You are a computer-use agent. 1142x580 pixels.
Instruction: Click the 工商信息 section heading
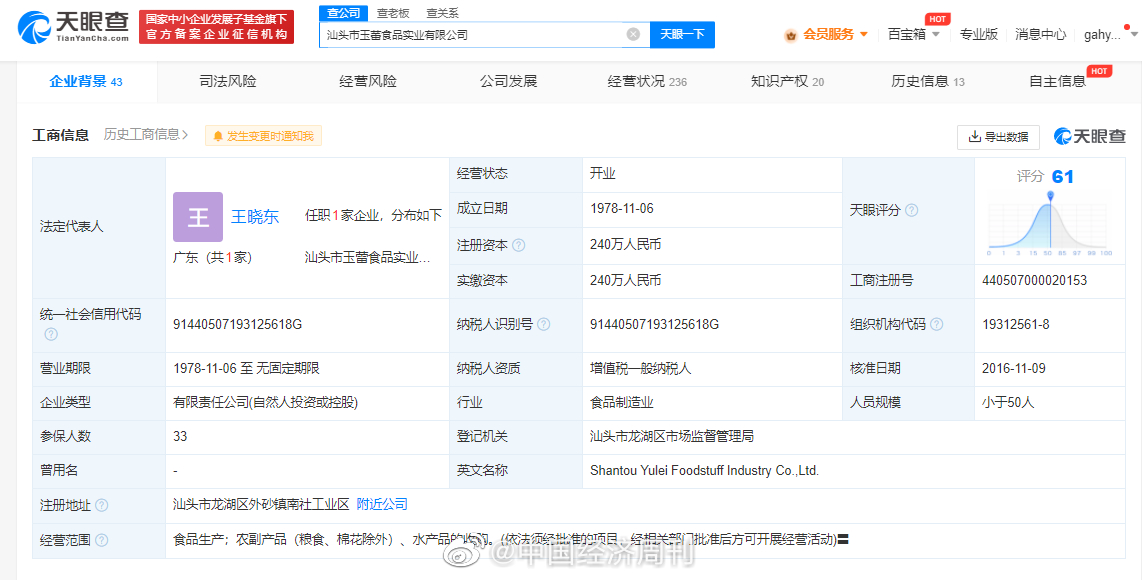point(60,135)
